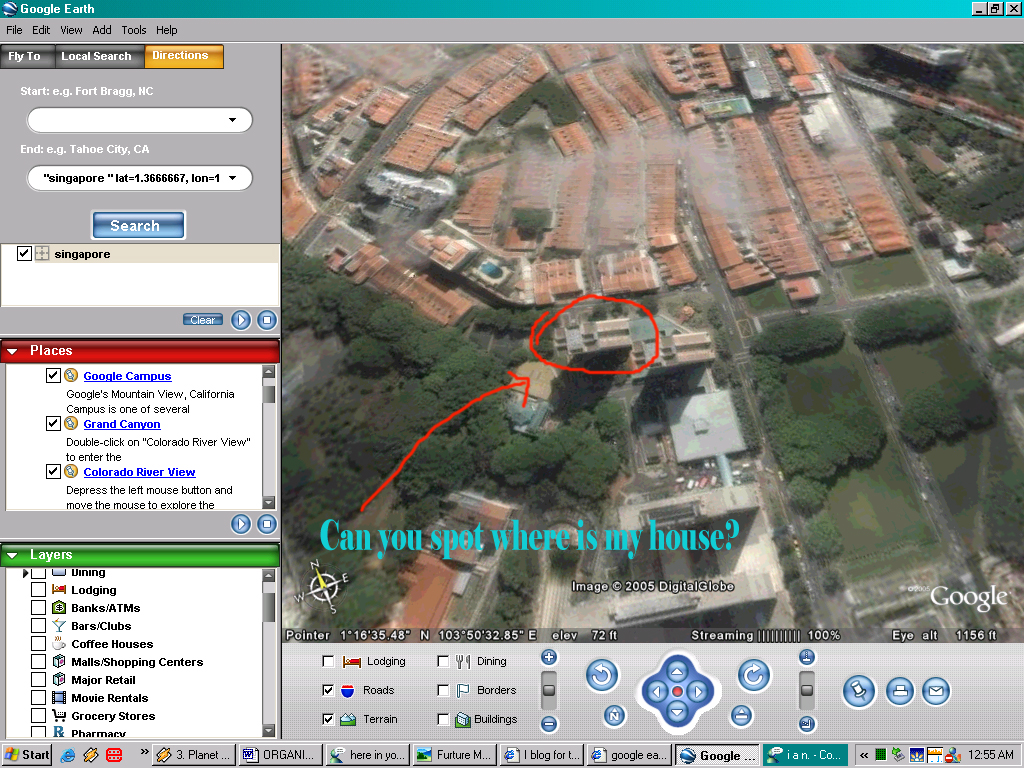Screen dimensions: 1024x768
Task: Uncheck the Colorado River View placemark
Action: pos(54,472)
